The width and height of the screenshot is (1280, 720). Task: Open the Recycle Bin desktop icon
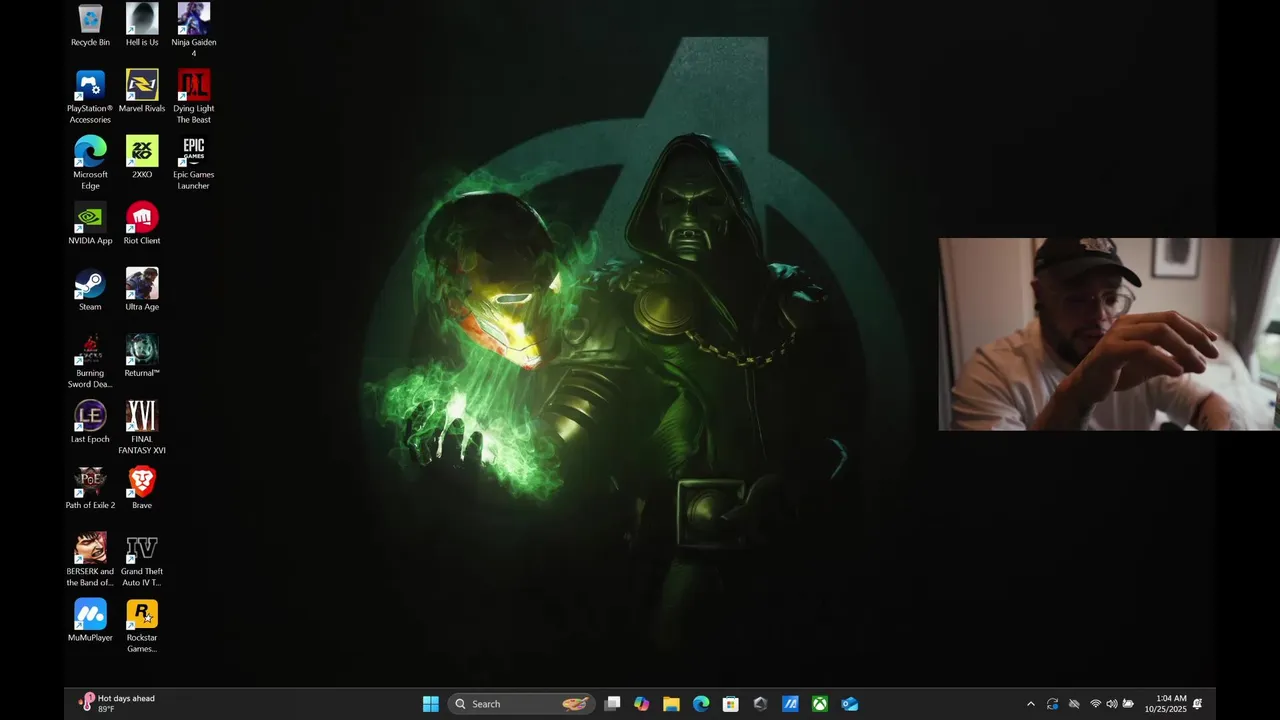[x=90, y=25]
